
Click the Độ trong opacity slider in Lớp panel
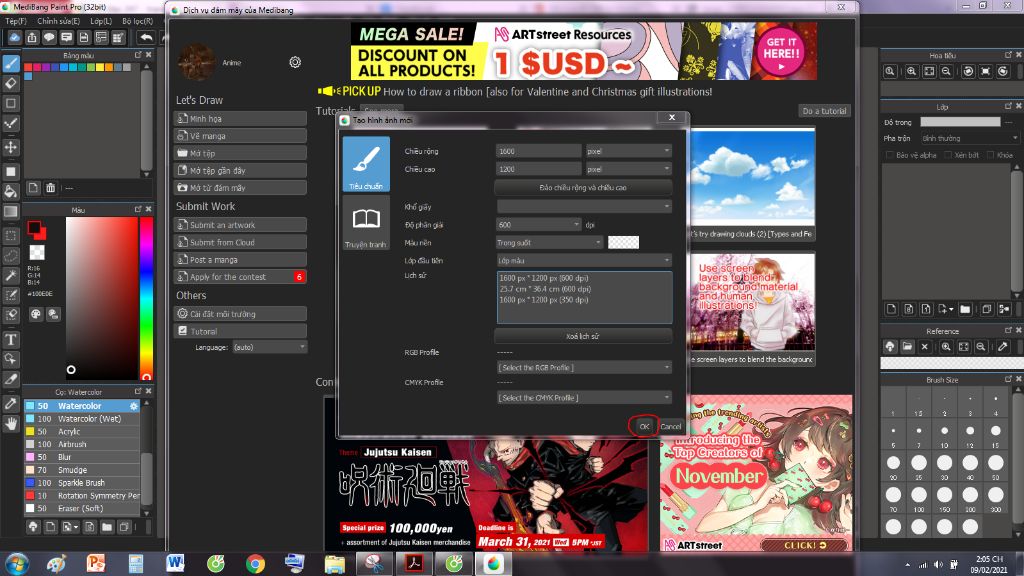point(960,122)
